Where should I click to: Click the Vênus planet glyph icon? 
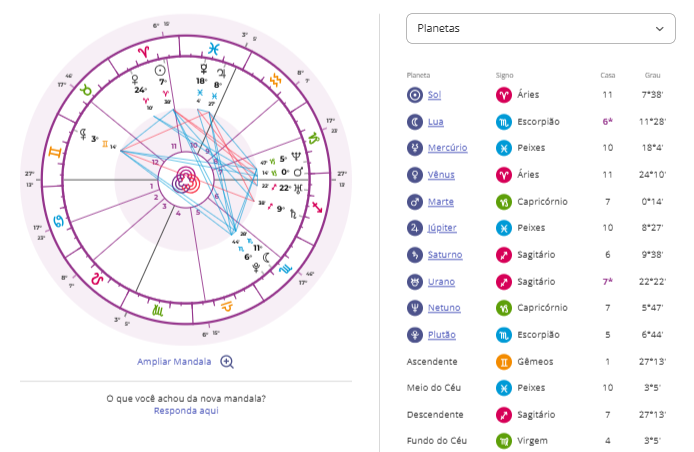pyautogui.click(x=414, y=175)
